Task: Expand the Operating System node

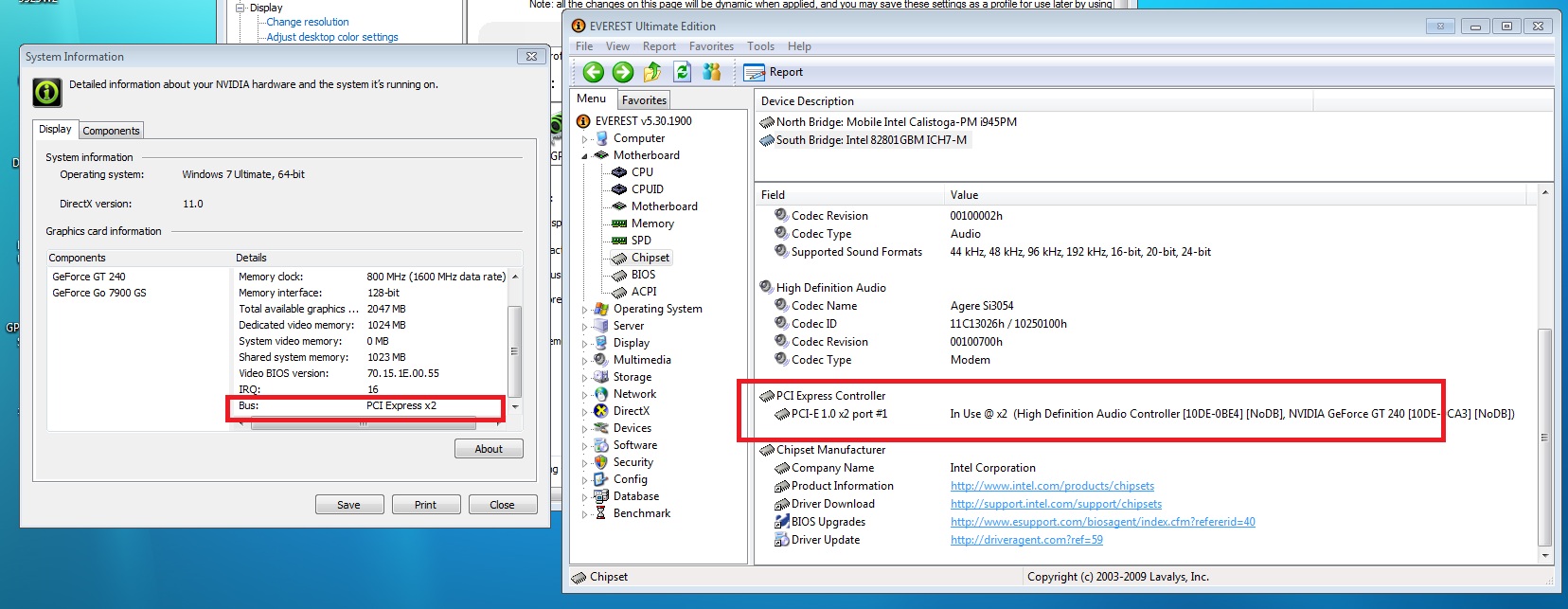Action: 584,310
